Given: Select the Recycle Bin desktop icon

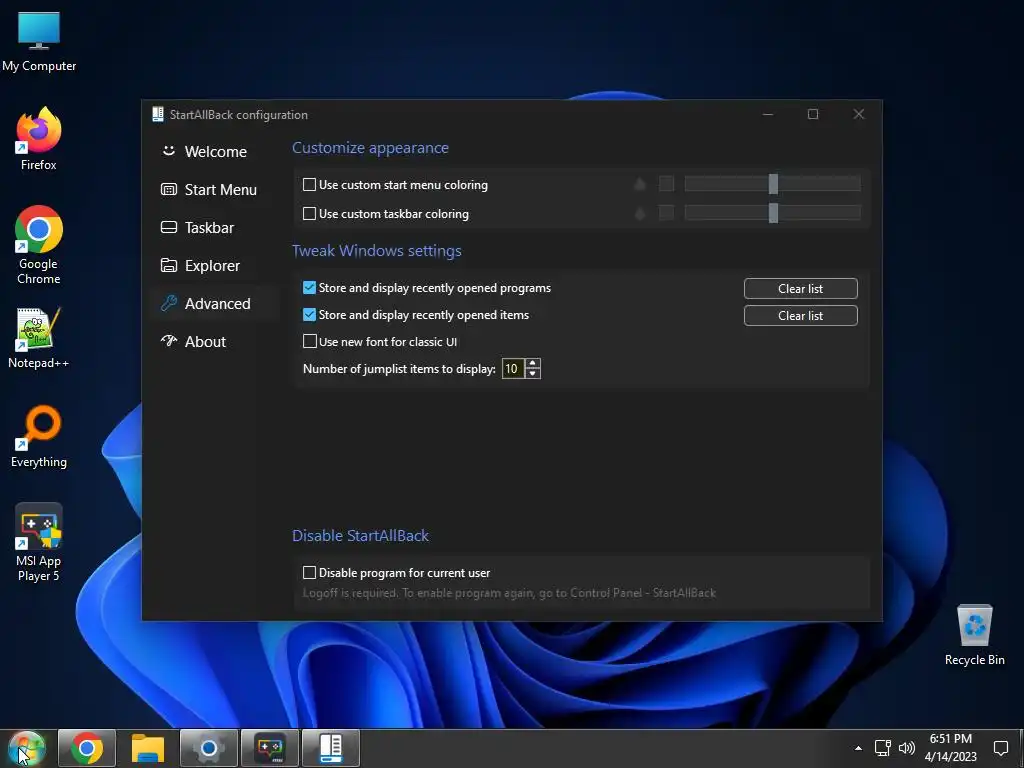Looking at the screenshot, I should tap(974, 635).
